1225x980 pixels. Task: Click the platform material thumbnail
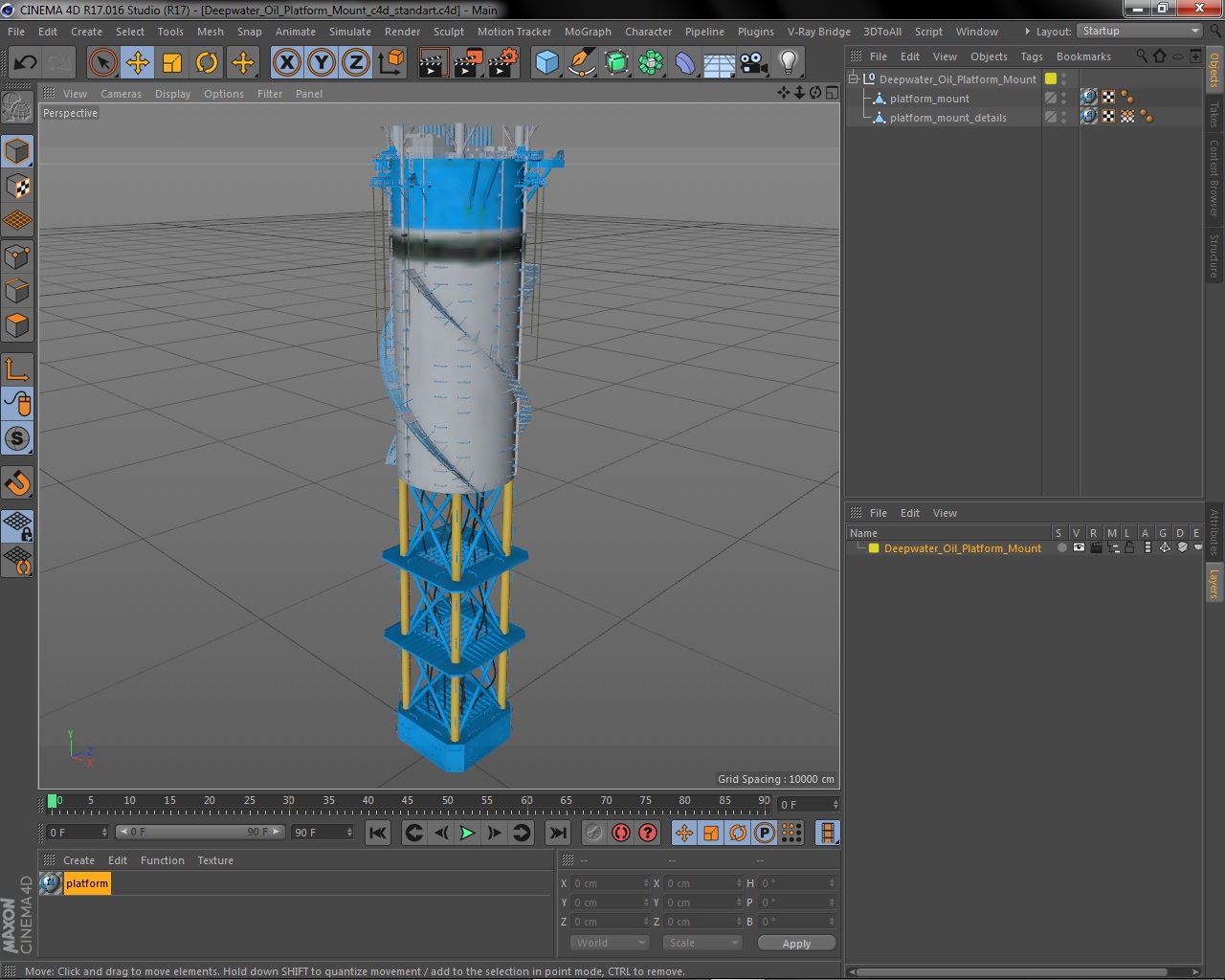(x=51, y=883)
